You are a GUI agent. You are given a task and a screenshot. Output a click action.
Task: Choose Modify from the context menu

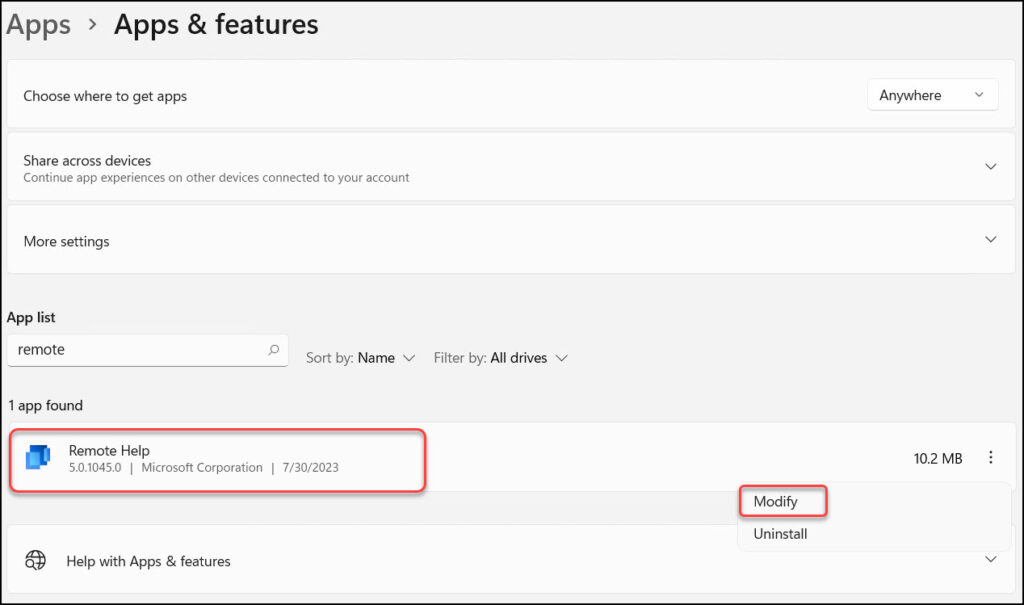776,502
